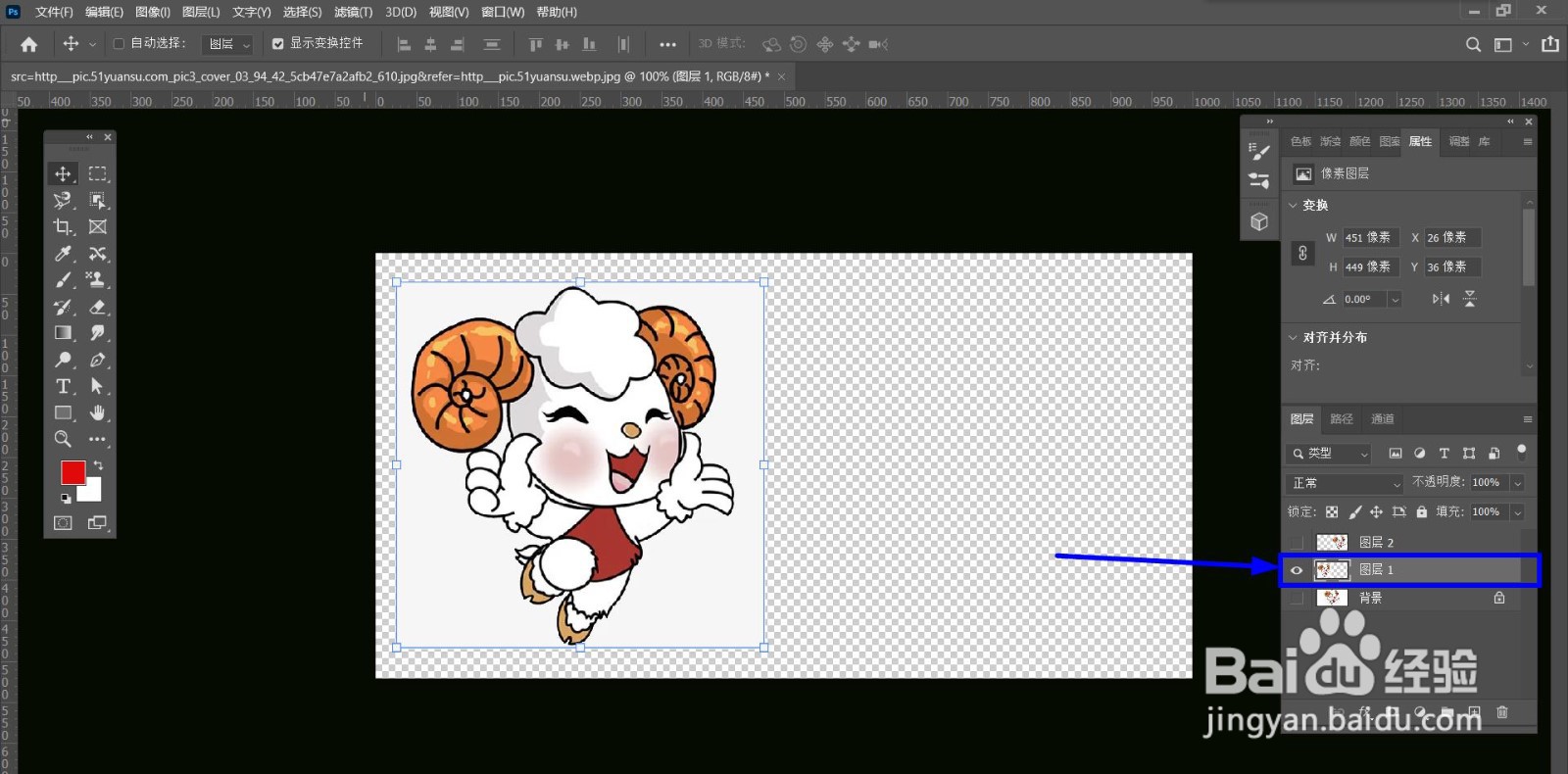Select the Brush tool
The image size is (1568, 774).
click(63, 280)
